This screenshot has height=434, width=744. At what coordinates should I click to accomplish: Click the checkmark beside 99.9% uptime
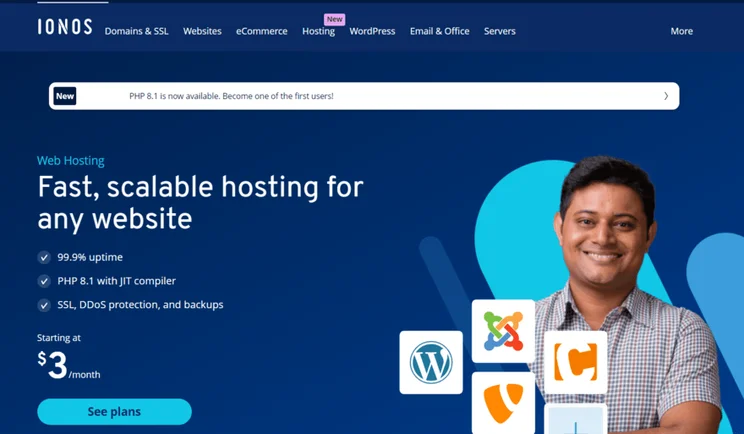click(44, 258)
